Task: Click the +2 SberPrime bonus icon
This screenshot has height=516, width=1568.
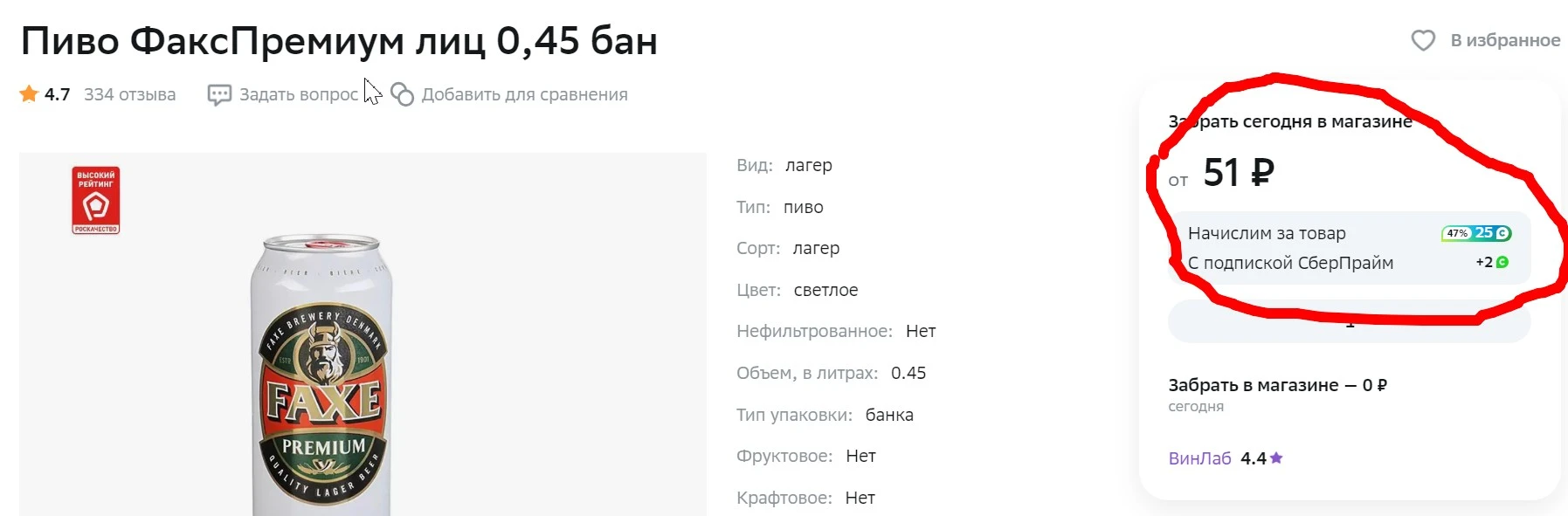Action: point(1492,262)
